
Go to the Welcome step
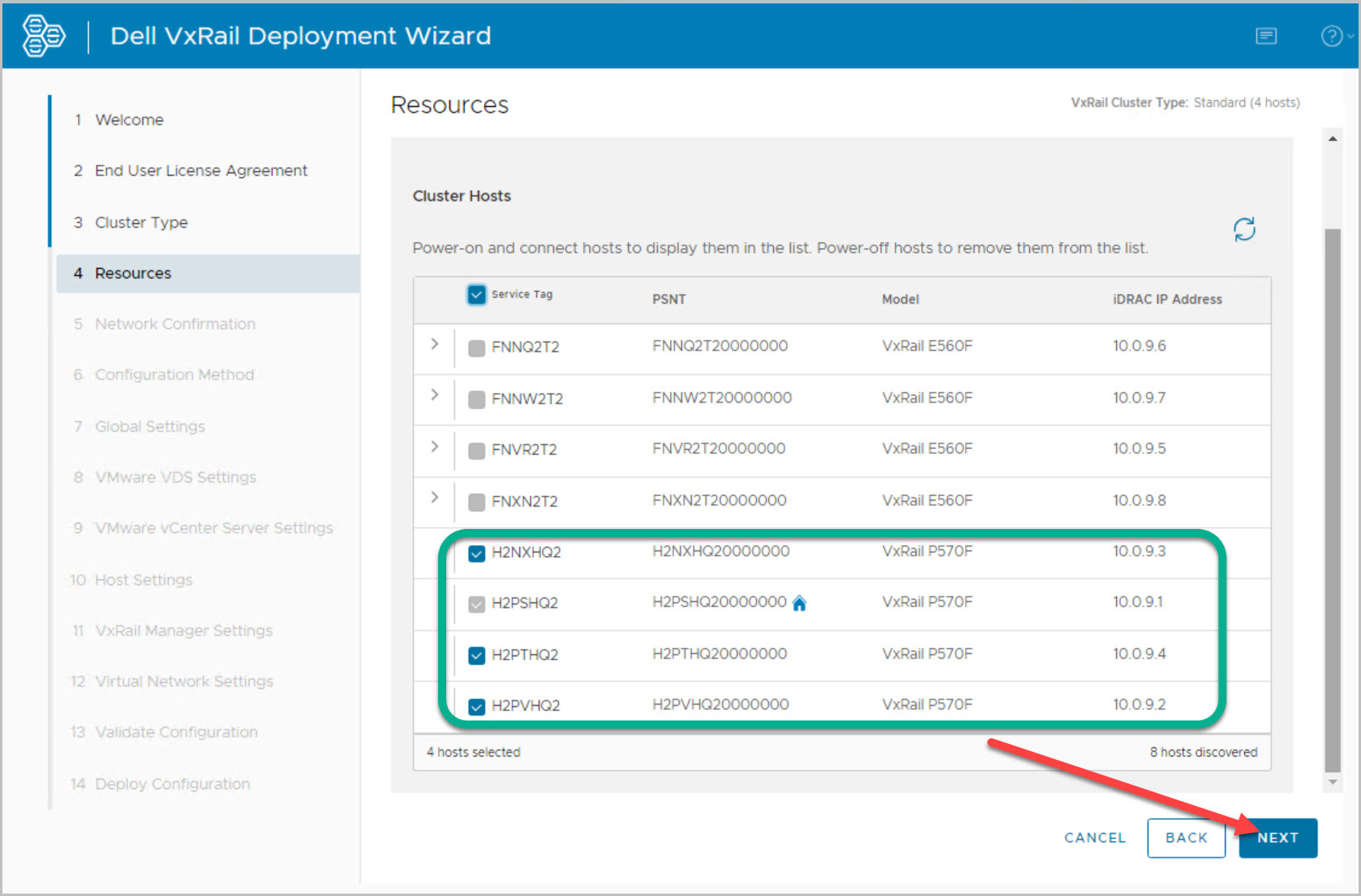click(129, 120)
